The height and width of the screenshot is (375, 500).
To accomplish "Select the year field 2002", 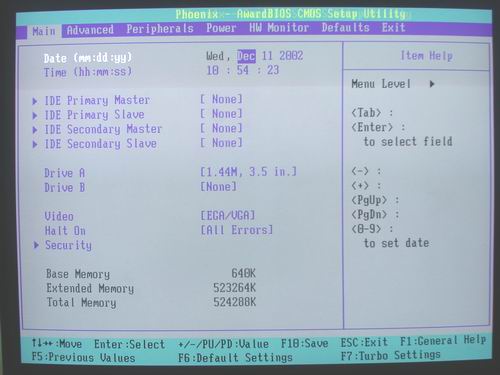I will (x=291, y=56).
